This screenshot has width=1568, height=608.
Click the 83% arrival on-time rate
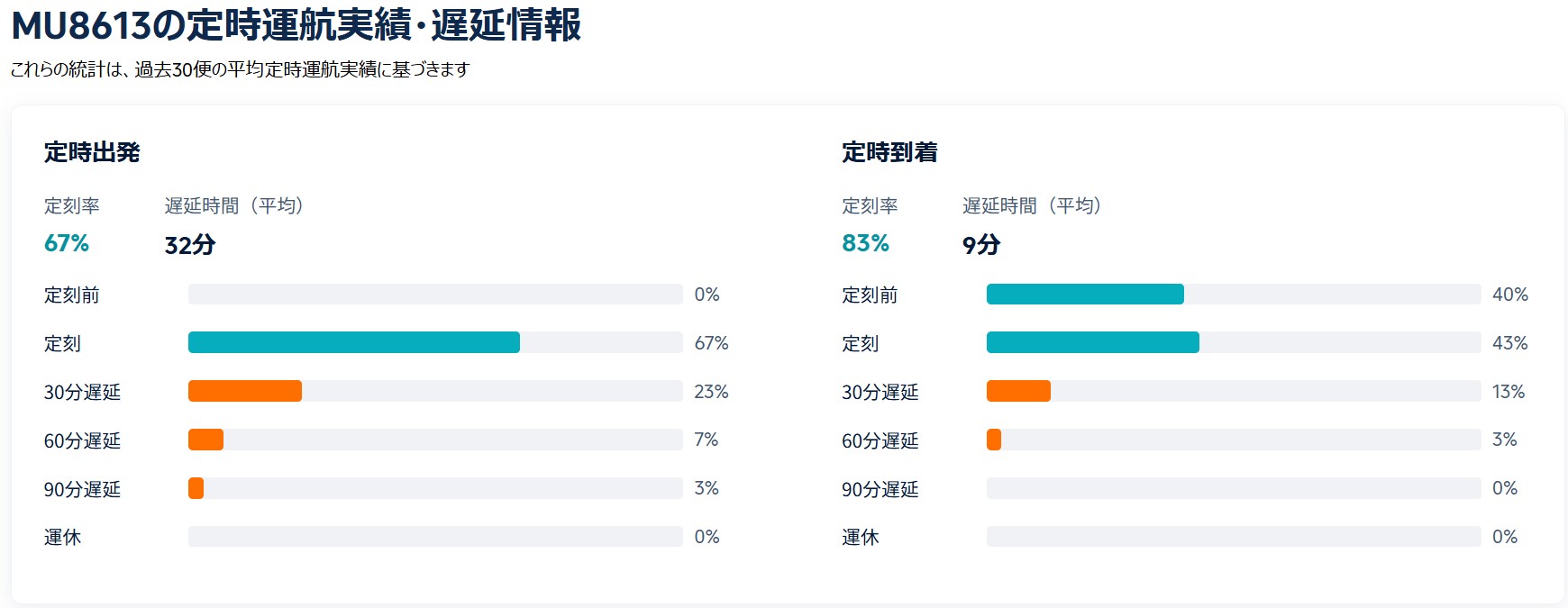point(865,243)
